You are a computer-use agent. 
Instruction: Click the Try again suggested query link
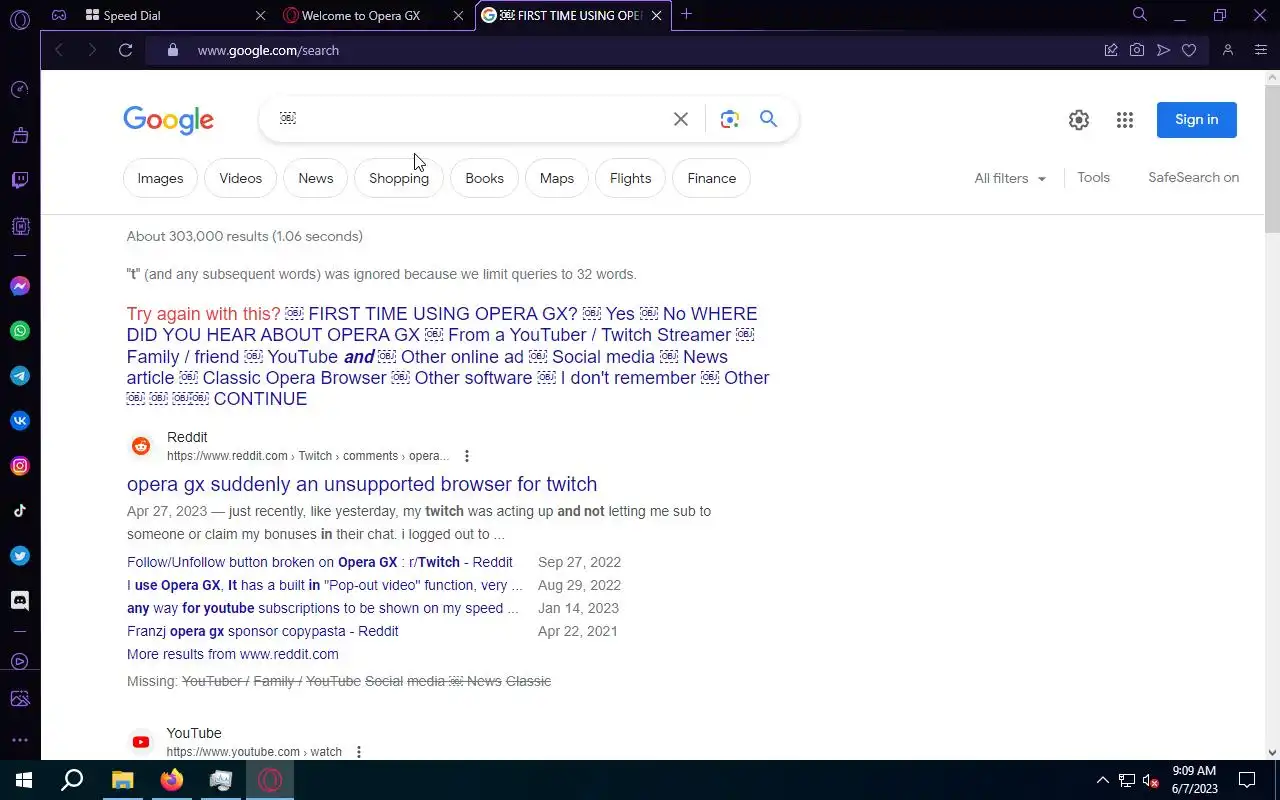click(x=448, y=356)
